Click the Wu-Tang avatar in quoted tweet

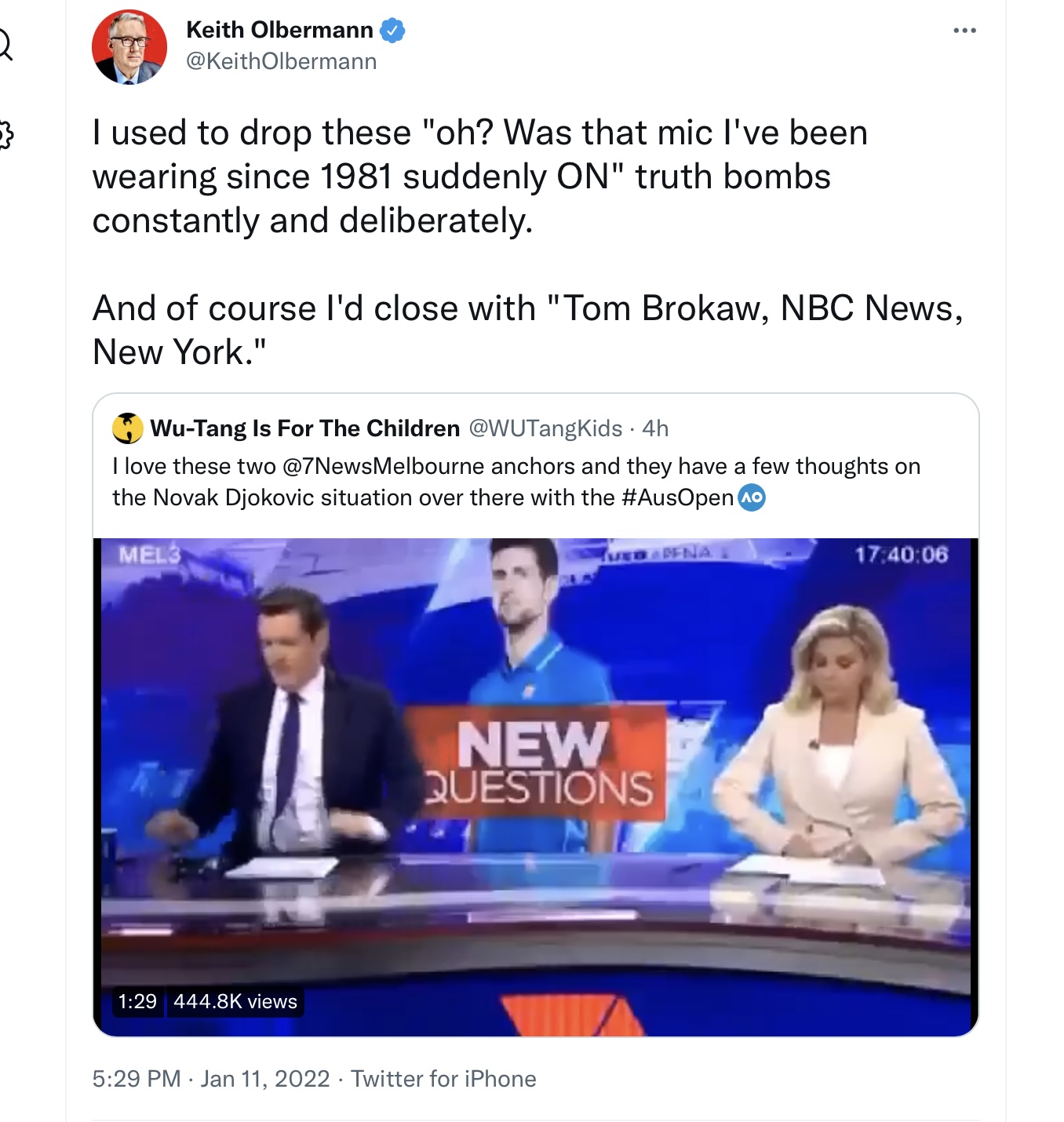pos(128,428)
